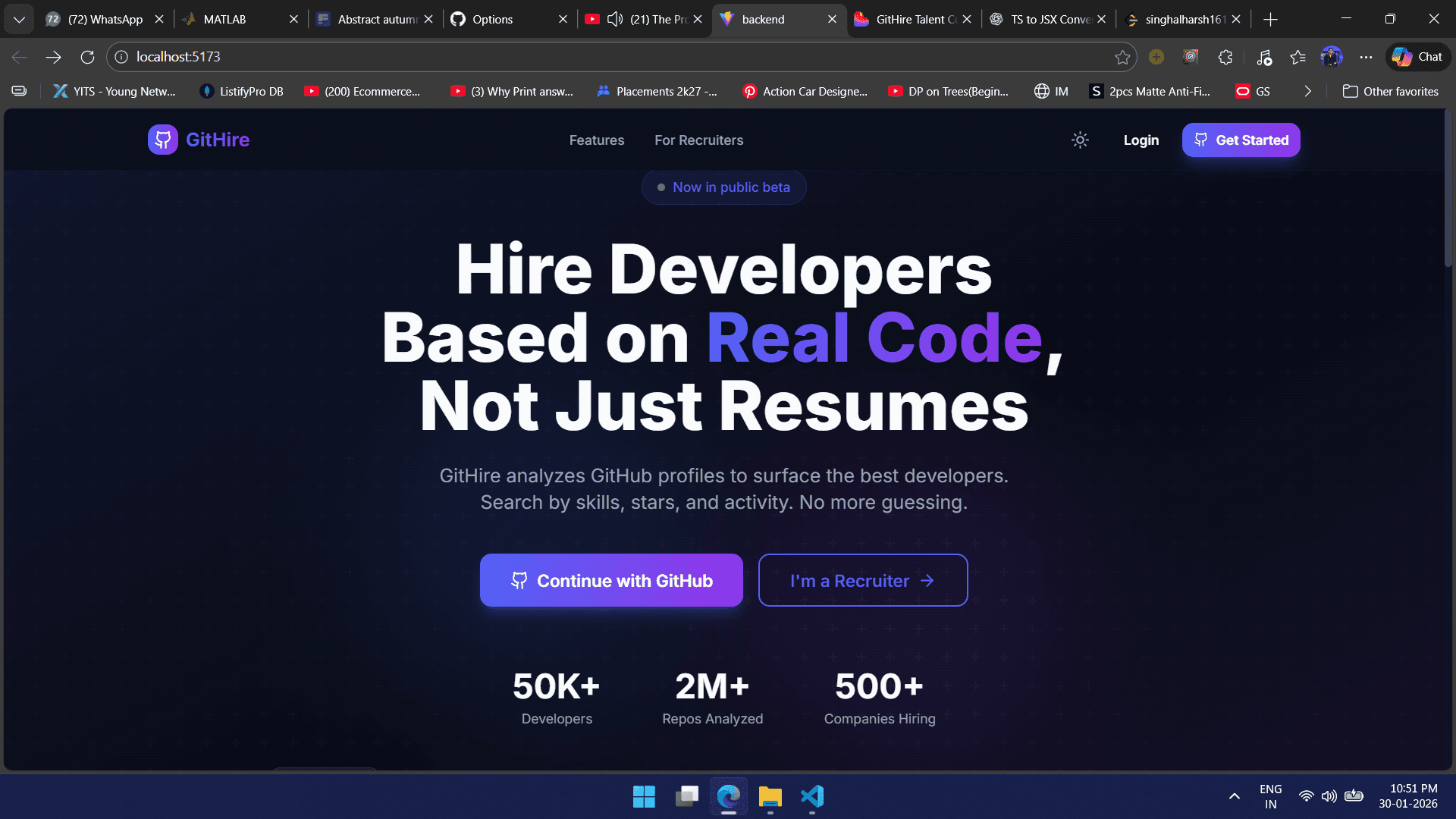Add page to favorites star icon
Image resolution: width=1456 pixels, height=819 pixels.
[x=1122, y=57]
